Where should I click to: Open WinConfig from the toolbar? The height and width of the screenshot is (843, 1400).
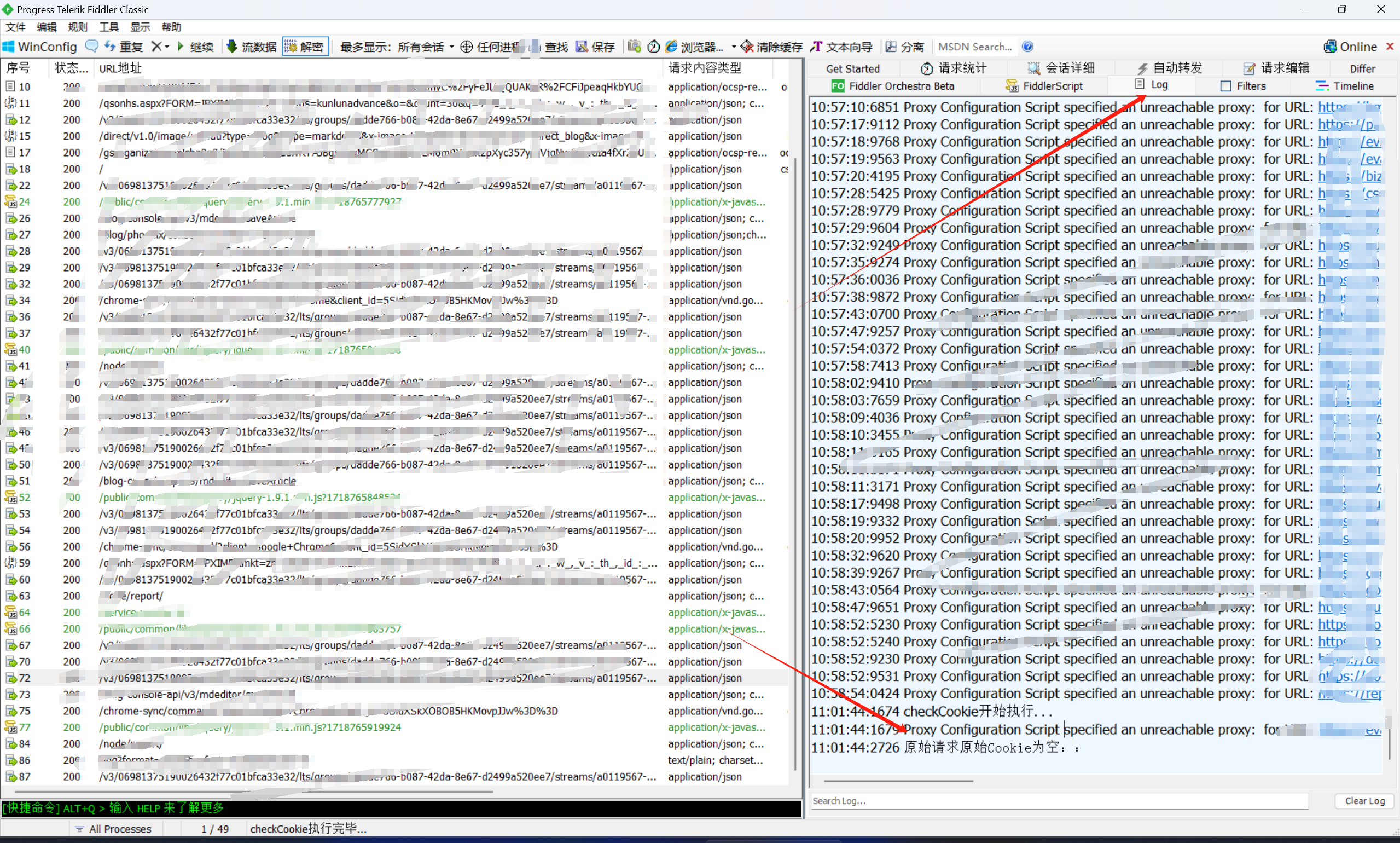point(40,47)
